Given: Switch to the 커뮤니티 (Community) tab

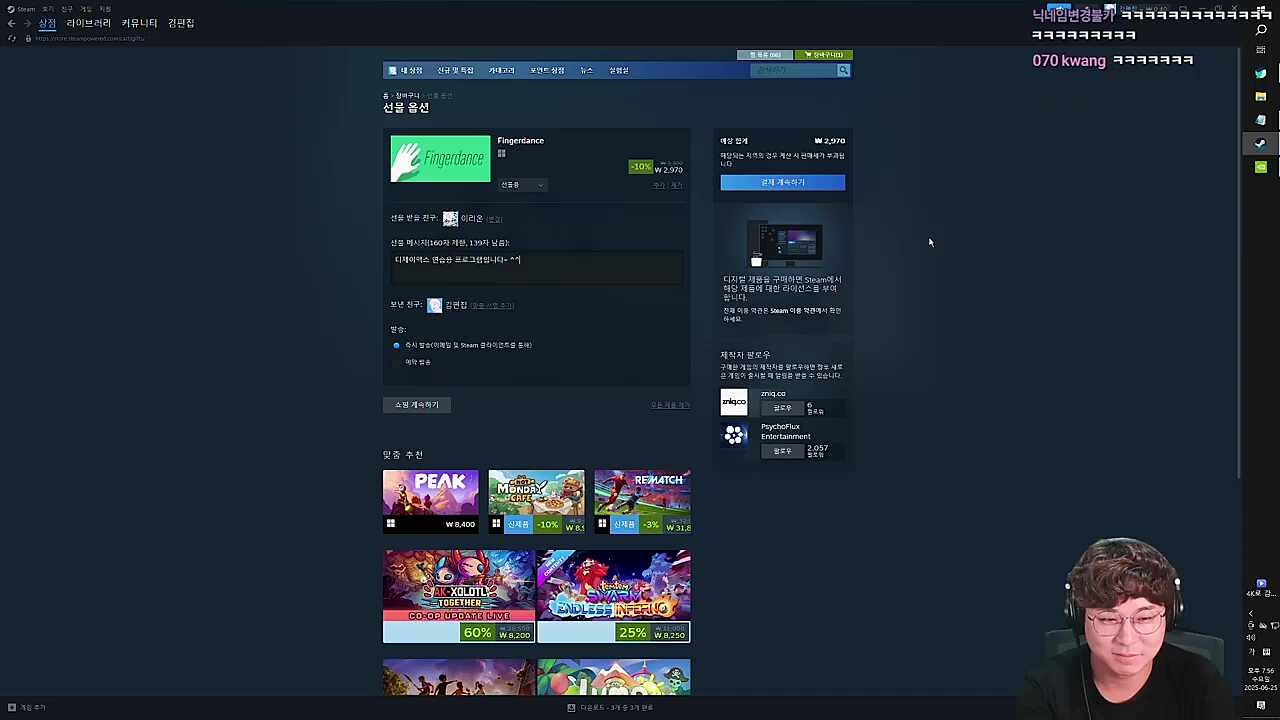Looking at the screenshot, I should tap(139, 23).
